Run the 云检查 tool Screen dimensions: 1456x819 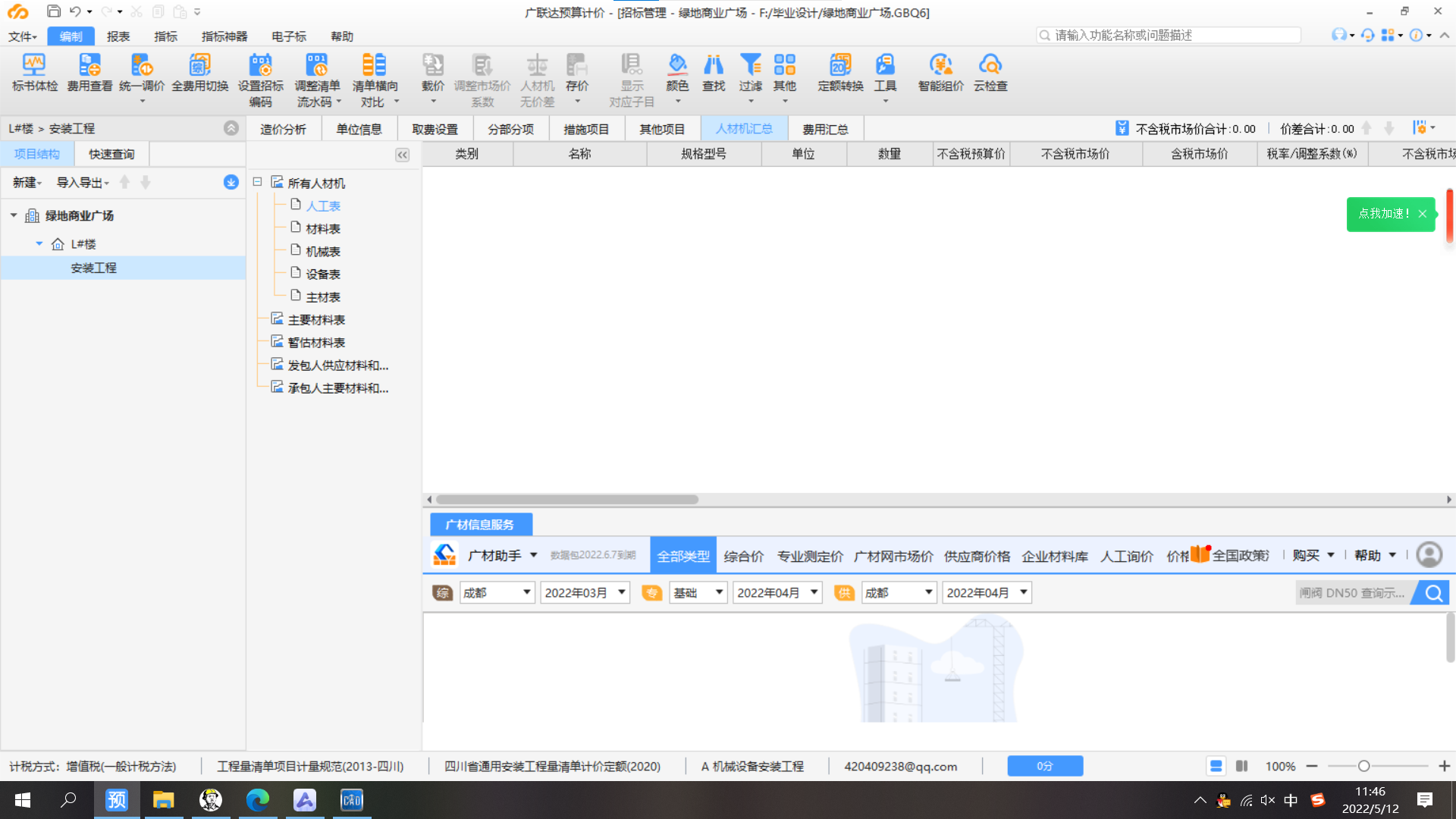(x=990, y=73)
